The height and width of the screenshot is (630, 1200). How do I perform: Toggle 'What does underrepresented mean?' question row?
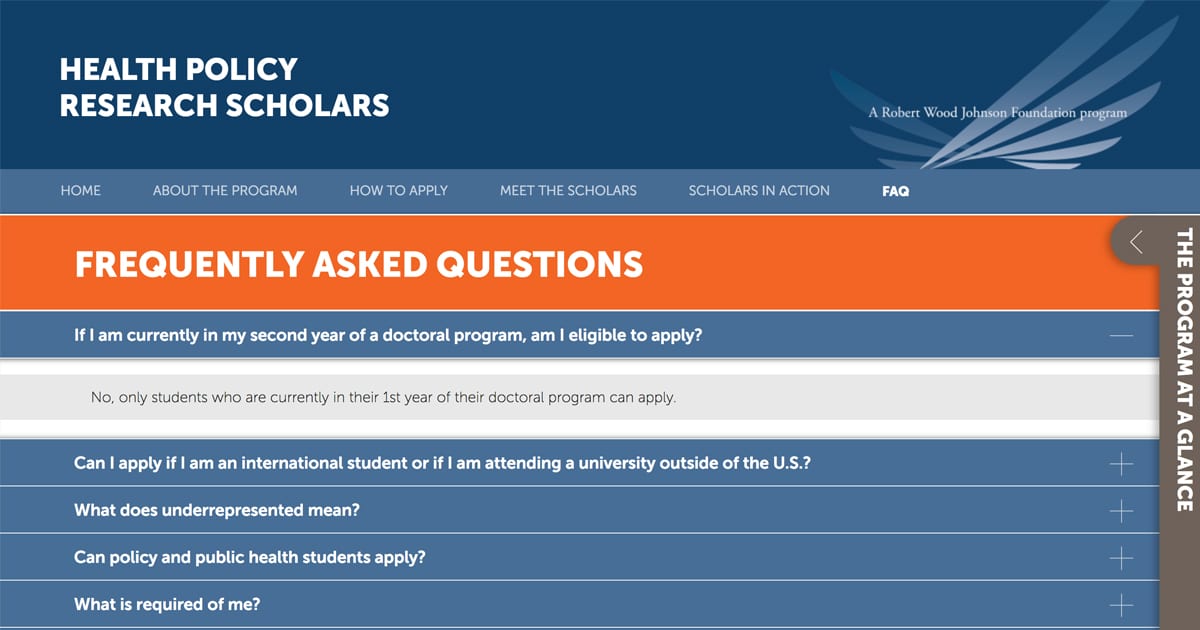579,510
